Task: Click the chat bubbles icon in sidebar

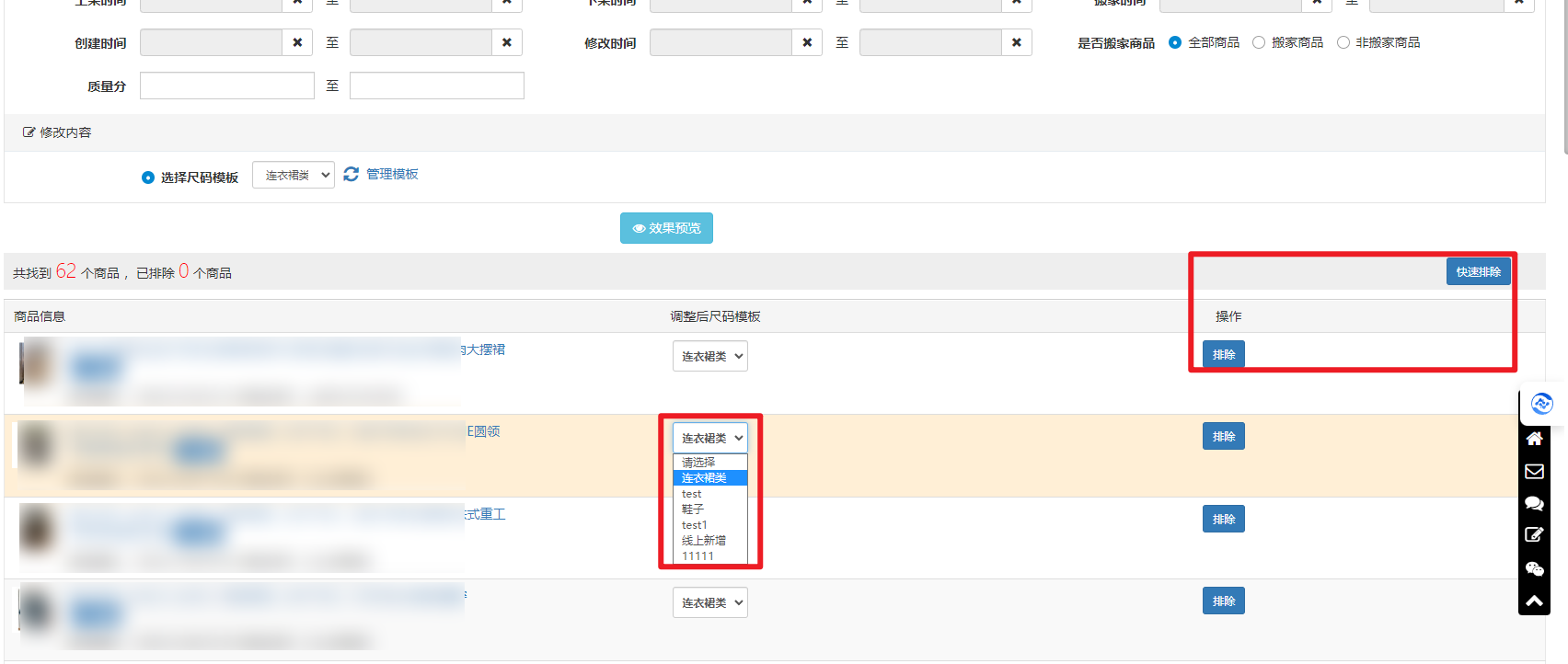Action: (x=1534, y=503)
